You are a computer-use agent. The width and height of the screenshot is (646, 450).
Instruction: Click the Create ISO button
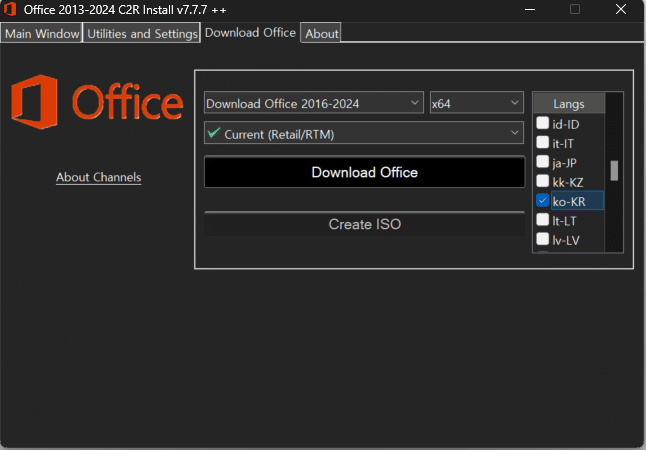point(365,224)
